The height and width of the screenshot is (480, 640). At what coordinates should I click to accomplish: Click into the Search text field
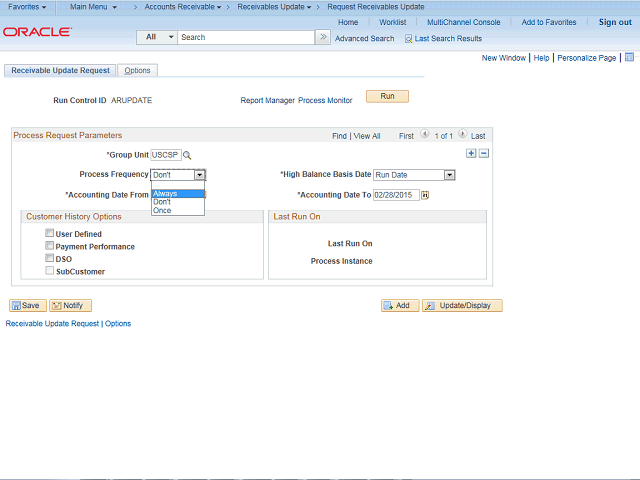point(246,37)
